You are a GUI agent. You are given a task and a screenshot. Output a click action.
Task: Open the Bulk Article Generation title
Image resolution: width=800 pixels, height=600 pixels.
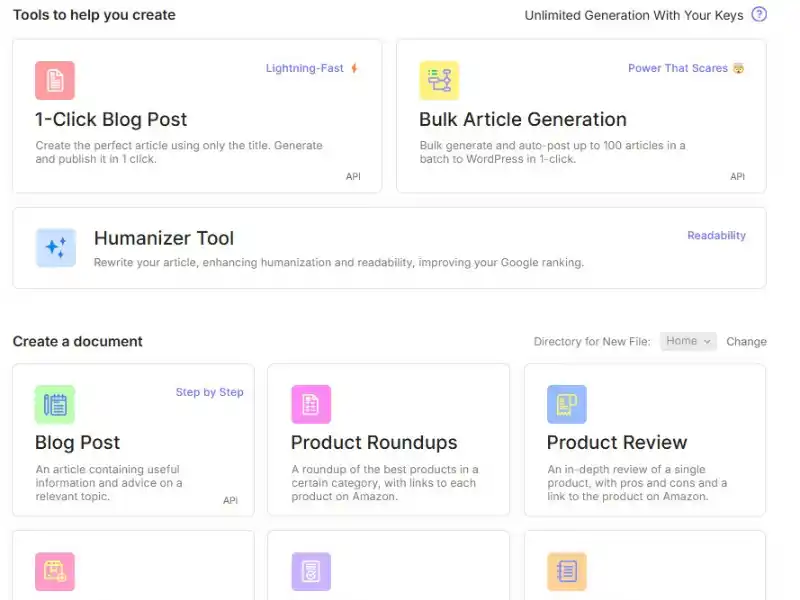(x=522, y=120)
